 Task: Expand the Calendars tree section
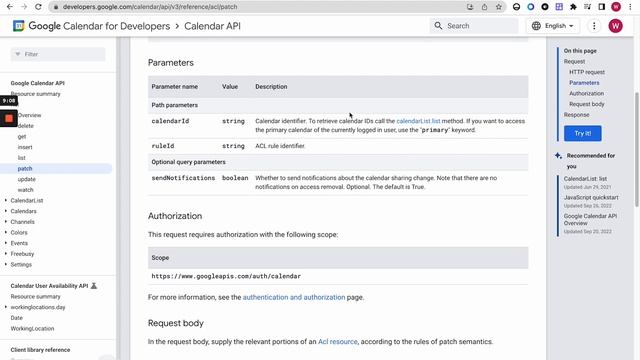(x=6, y=211)
